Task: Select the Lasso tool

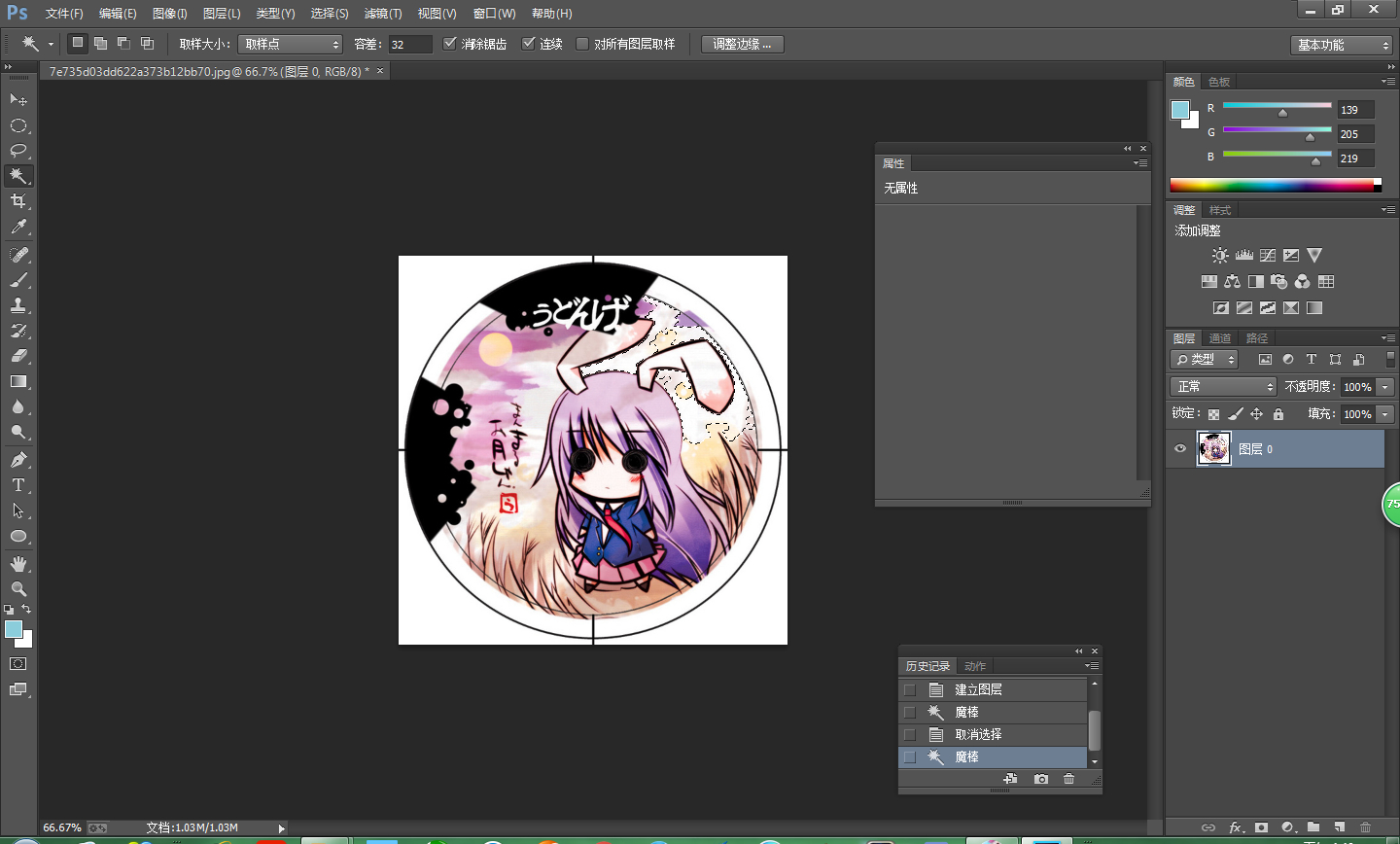Action: [18, 151]
